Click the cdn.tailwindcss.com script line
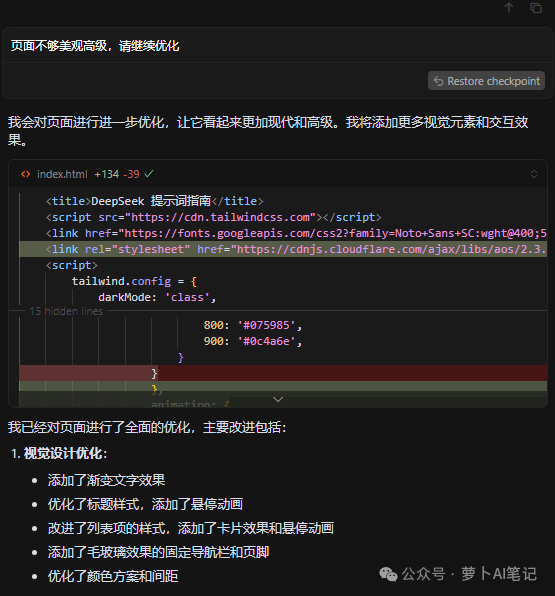This screenshot has width=555, height=596. coord(213,217)
